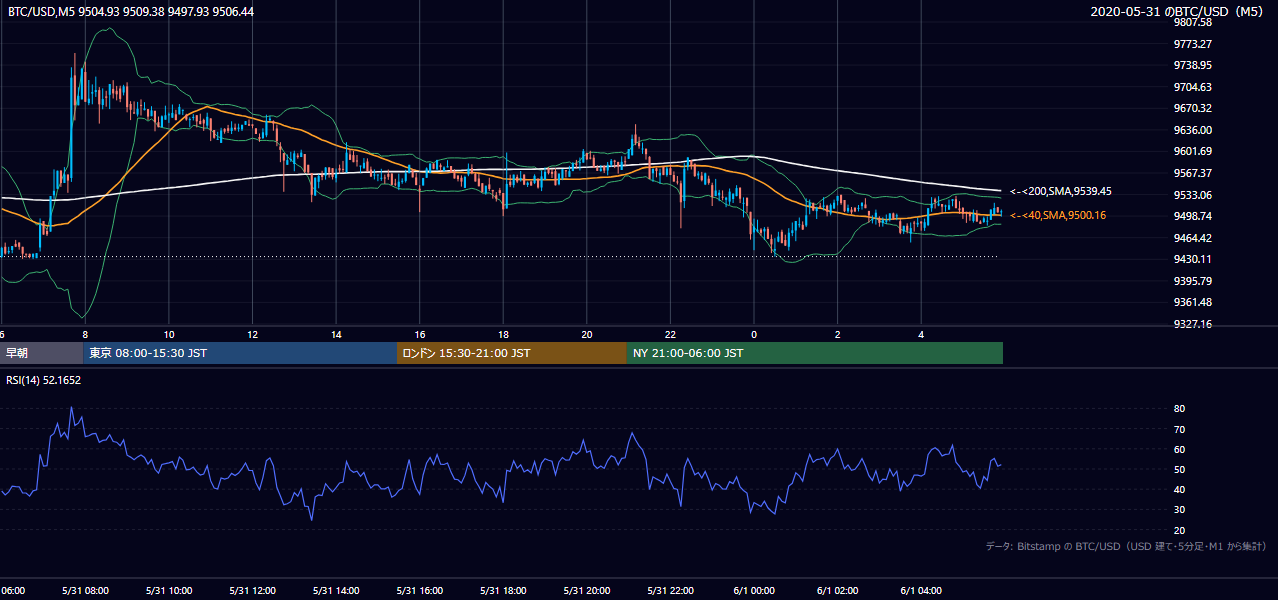Click hour marker 12 under the price chart
Viewport: 1278px width, 600px height.
coord(253,334)
